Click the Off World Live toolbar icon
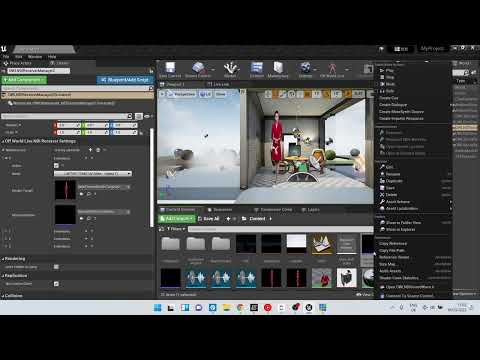The image size is (480, 360). (332, 68)
